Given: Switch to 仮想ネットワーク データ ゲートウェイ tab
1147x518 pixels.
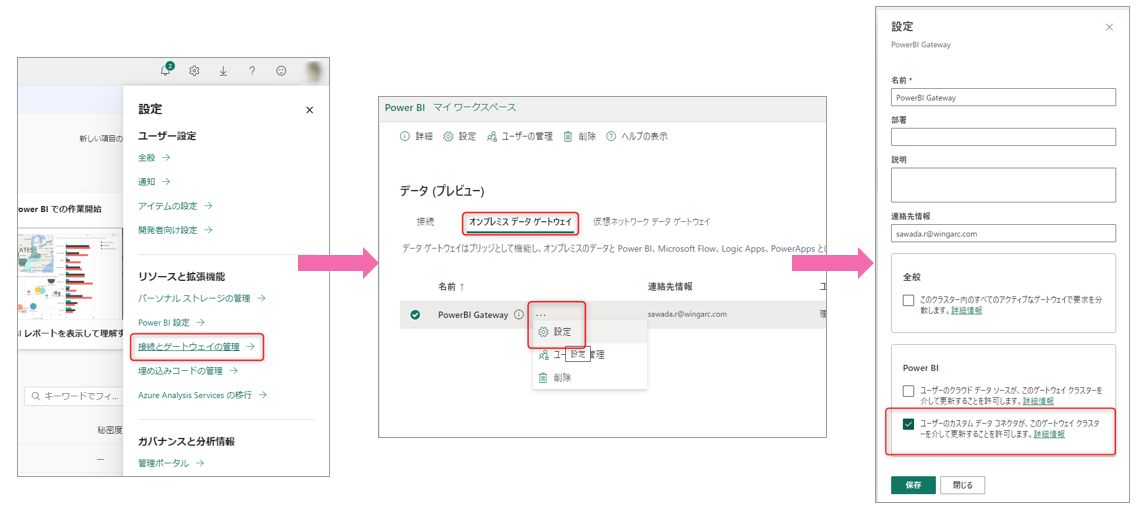Looking at the screenshot, I should pos(652,221).
